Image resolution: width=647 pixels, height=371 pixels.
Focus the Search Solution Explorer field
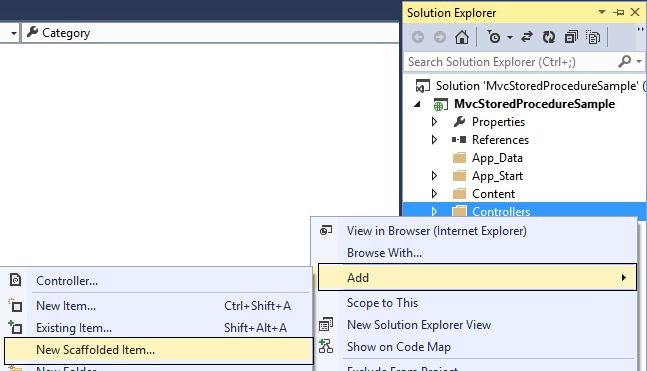(x=511, y=62)
